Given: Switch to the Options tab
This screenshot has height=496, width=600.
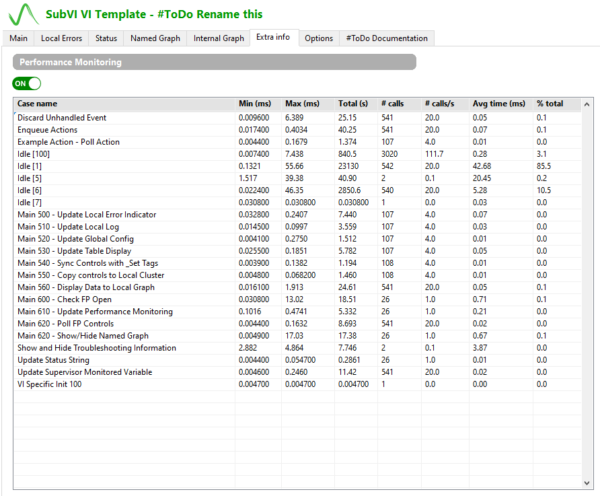Looking at the screenshot, I should point(319,38).
